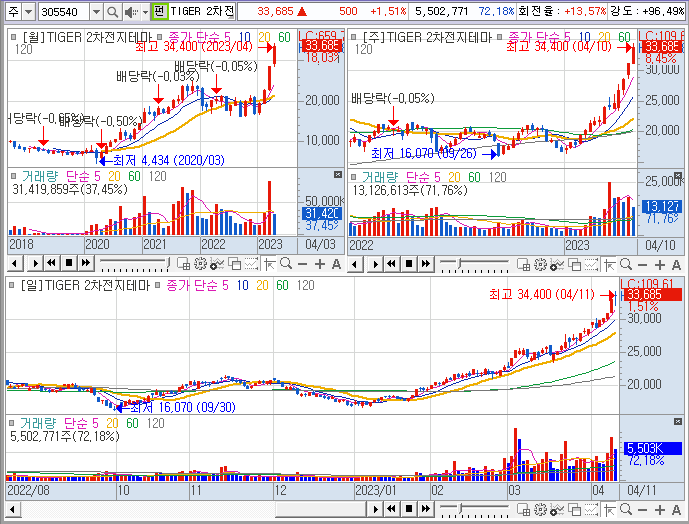Fast-forward the monthly chart to the end
The image size is (689, 524).
tap(86, 264)
